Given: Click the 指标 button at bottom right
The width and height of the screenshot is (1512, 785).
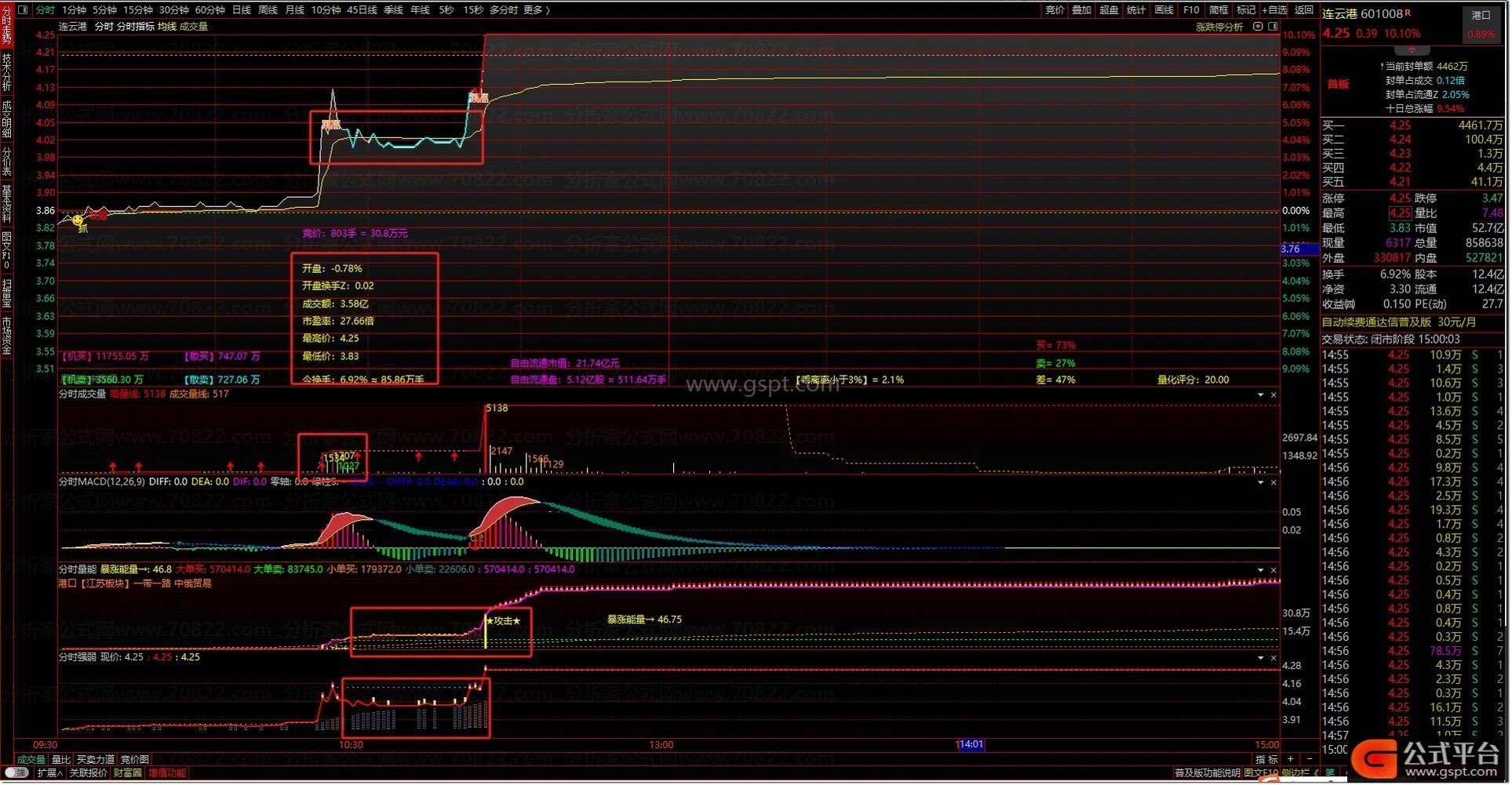Looking at the screenshot, I should tap(1266, 759).
